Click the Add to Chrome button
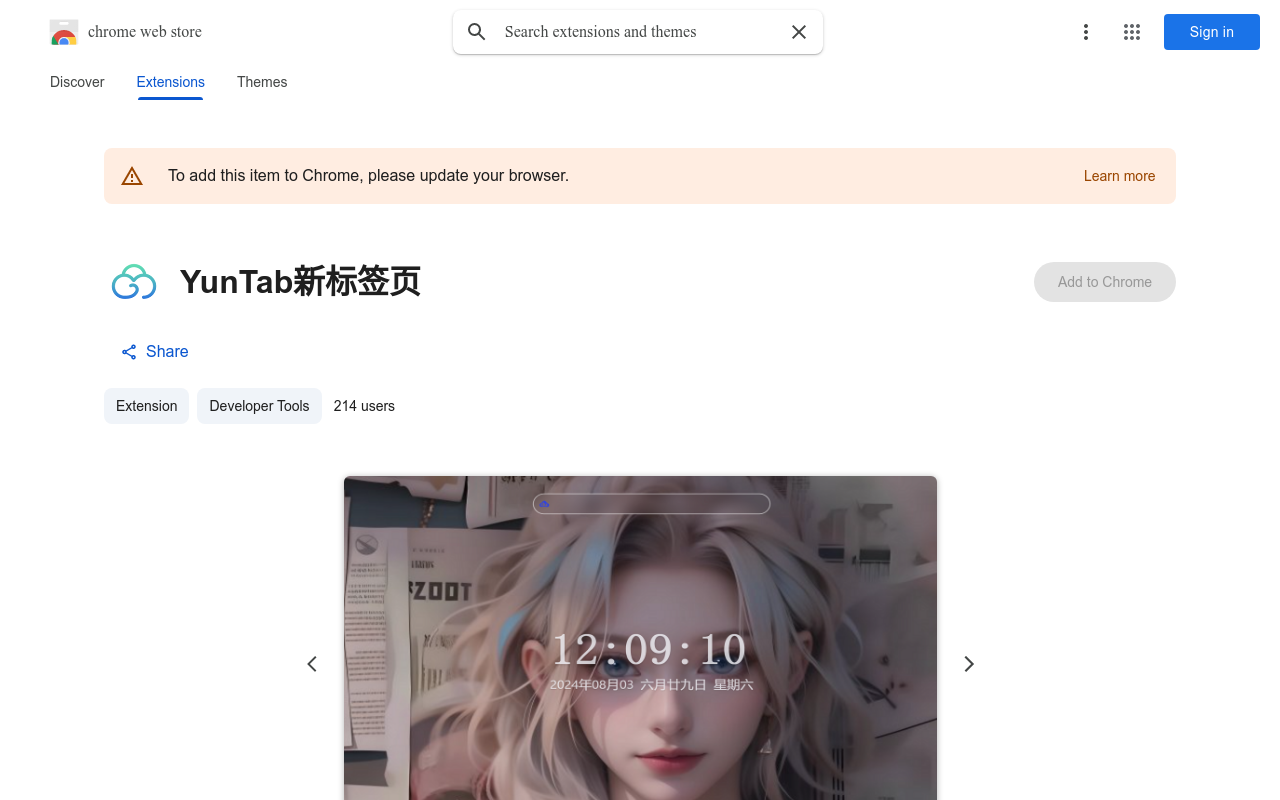Image resolution: width=1280 pixels, height=800 pixels. coord(1104,282)
